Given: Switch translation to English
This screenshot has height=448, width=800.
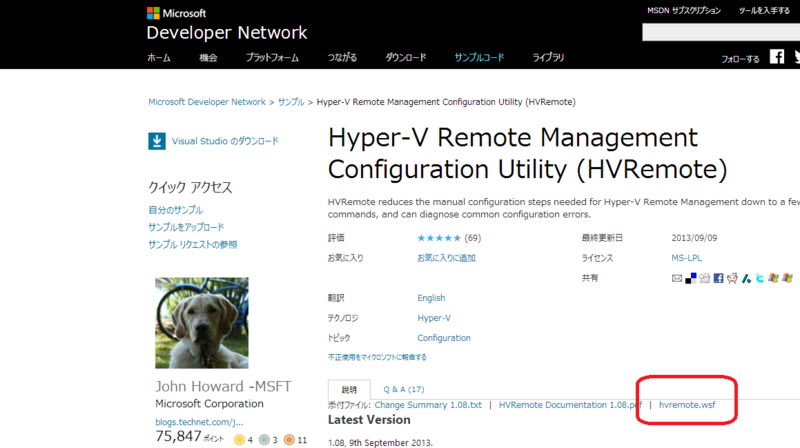Looking at the screenshot, I should pyautogui.click(x=431, y=298).
